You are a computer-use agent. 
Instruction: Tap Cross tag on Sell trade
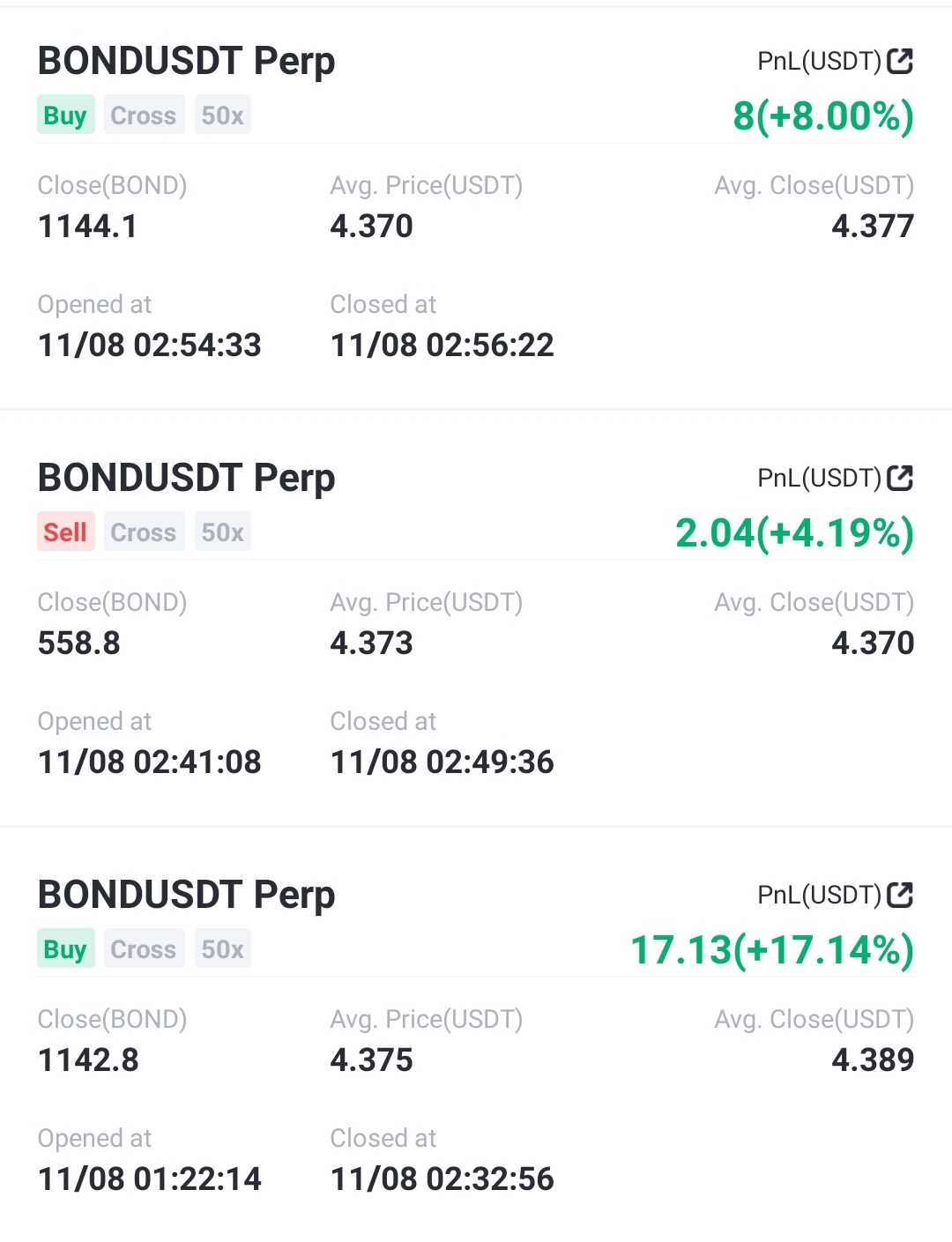click(x=144, y=532)
